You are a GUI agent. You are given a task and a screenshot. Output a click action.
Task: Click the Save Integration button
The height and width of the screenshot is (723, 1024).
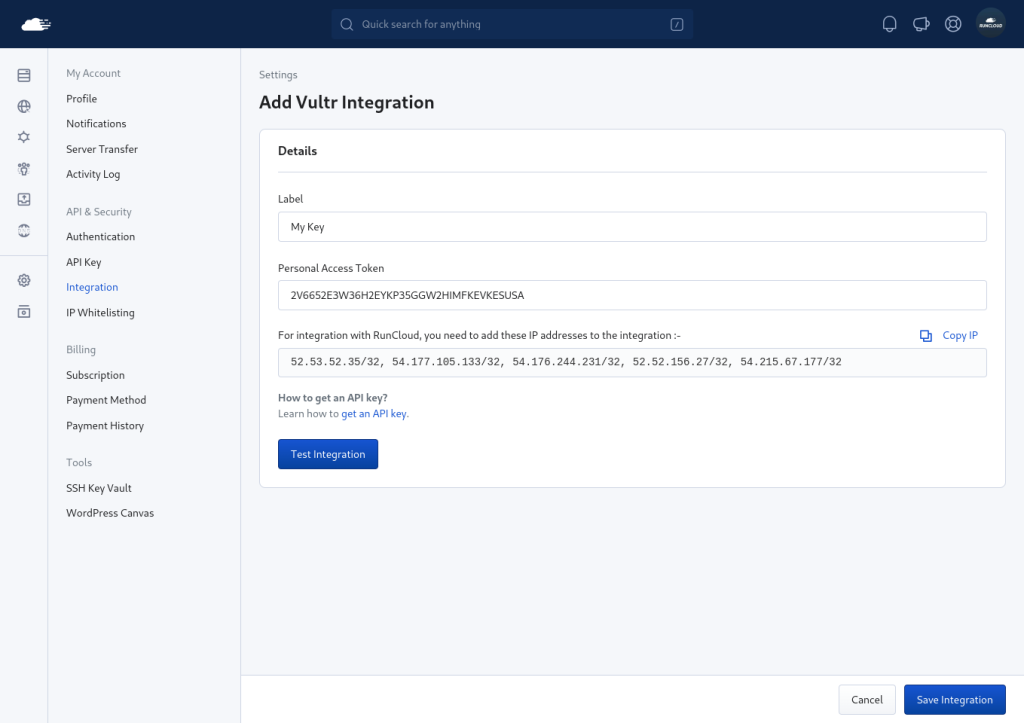tap(954, 699)
